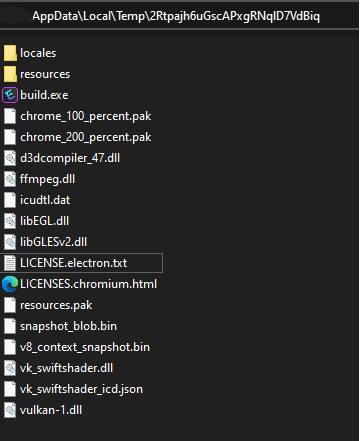Select the Edge icon for LICENSES.chromium.html
Image resolution: width=361 pixels, height=441 pixels.
click(10, 284)
